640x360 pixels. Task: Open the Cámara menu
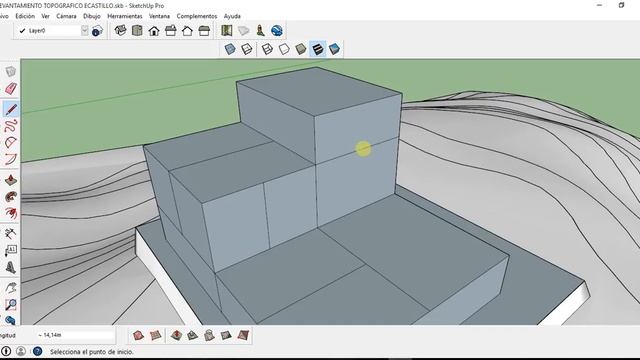(x=66, y=16)
